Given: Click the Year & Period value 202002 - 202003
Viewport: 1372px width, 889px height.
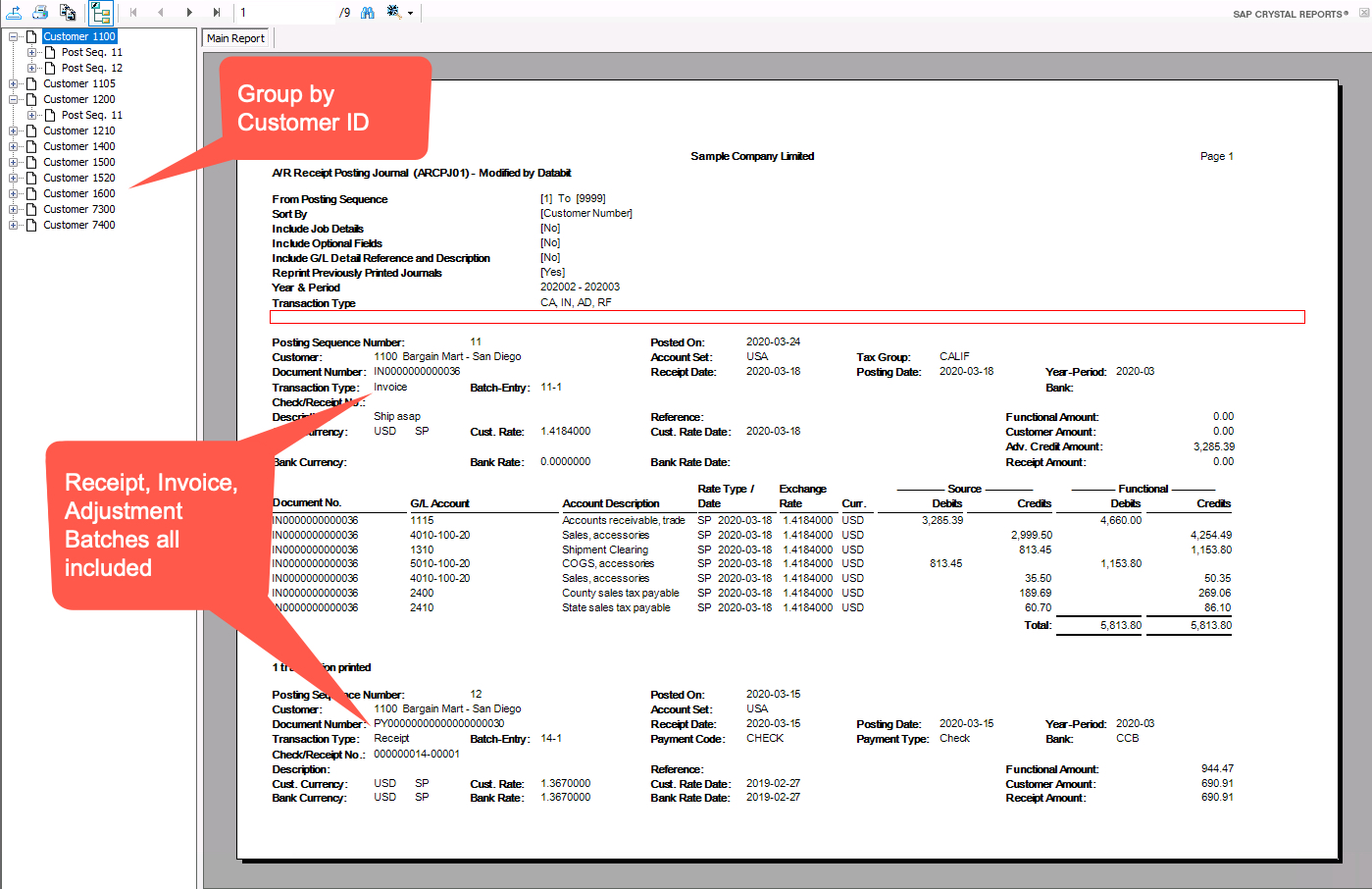Looking at the screenshot, I should 580,287.
